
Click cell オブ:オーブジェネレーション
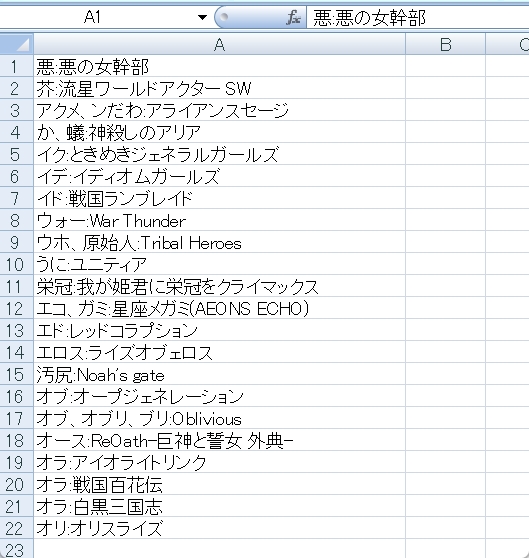(219, 396)
